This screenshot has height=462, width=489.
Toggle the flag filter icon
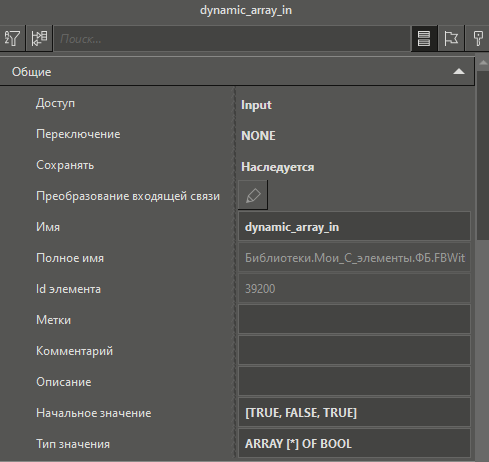tap(451, 39)
